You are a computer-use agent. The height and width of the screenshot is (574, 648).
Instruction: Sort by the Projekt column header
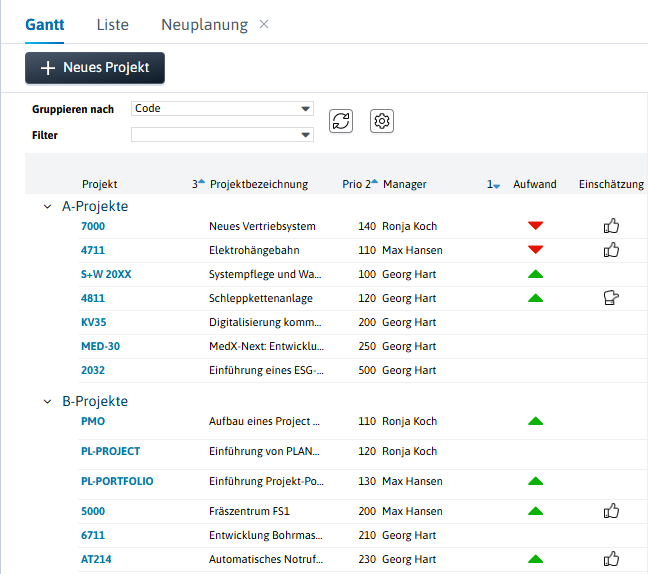coord(100,184)
